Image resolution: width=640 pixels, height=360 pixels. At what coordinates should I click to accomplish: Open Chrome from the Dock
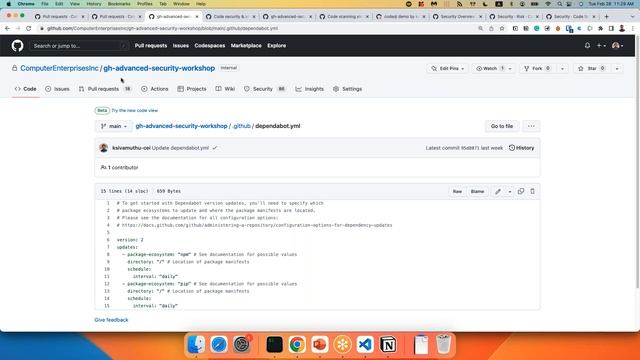point(297,344)
